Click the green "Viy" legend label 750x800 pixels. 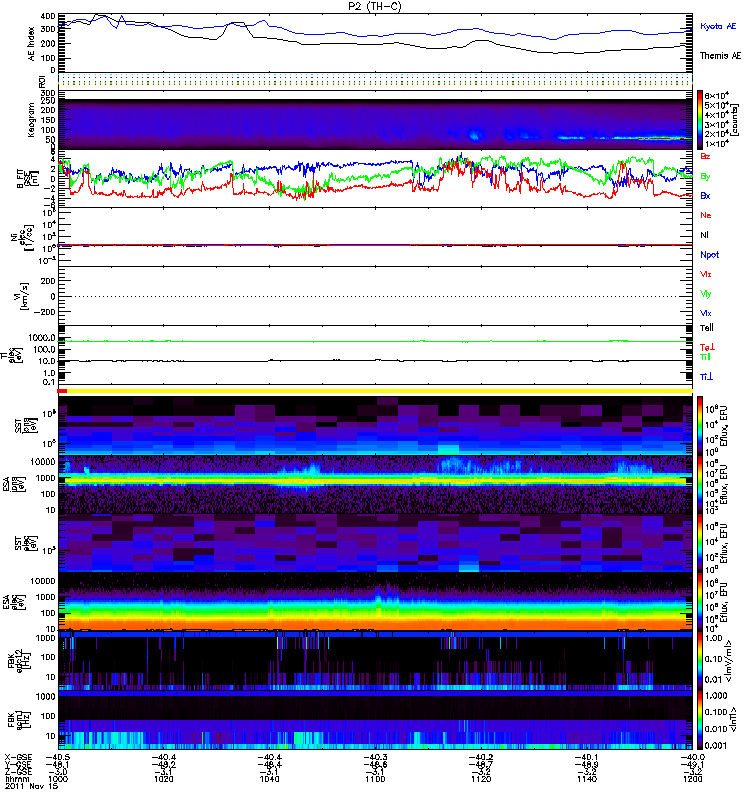(x=705, y=294)
